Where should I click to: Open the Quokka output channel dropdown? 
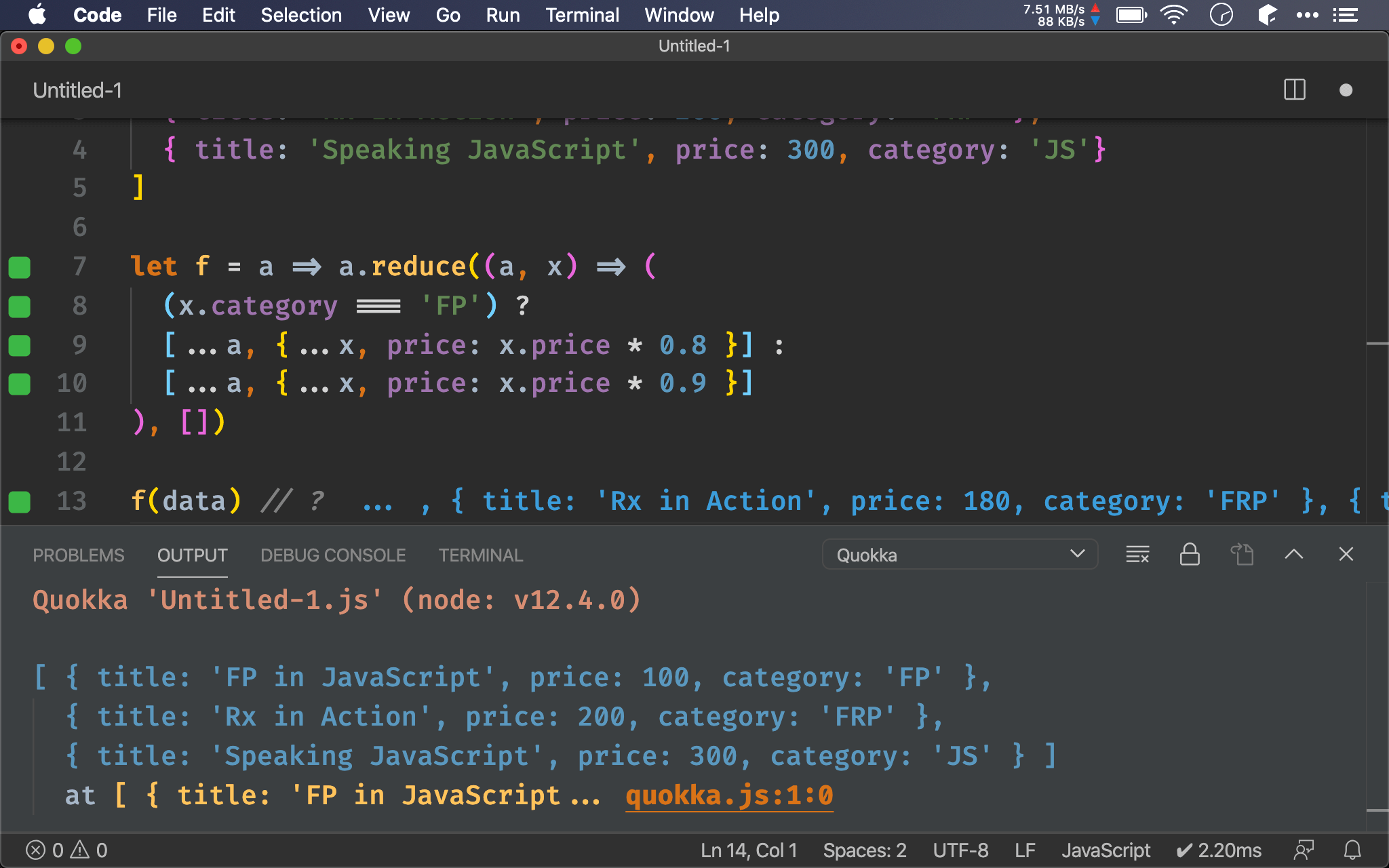pos(960,555)
